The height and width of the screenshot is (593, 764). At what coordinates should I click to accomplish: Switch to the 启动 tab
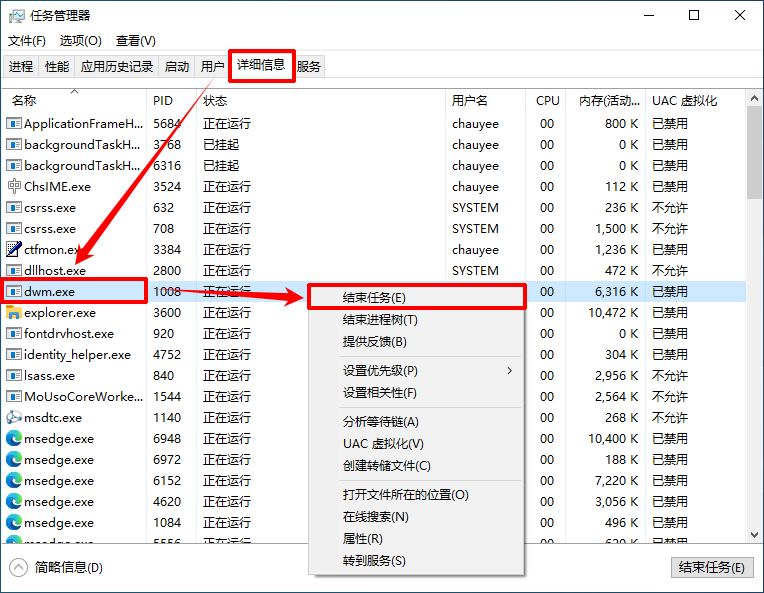click(x=177, y=66)
